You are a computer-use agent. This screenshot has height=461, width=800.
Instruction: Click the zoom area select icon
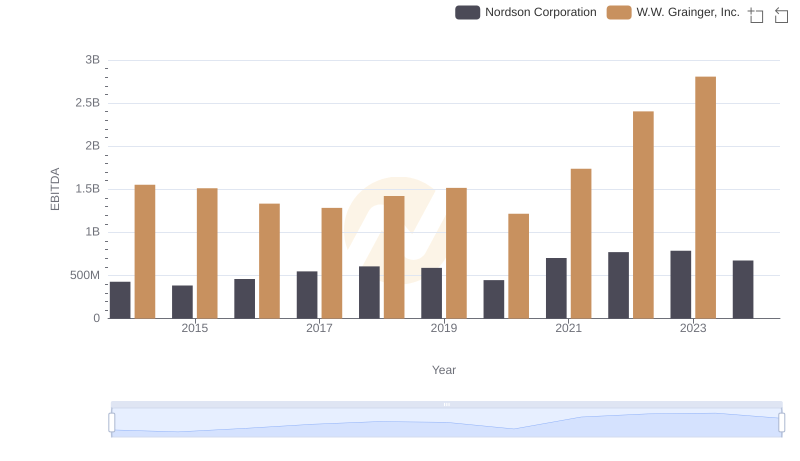[x=756, y=15]
